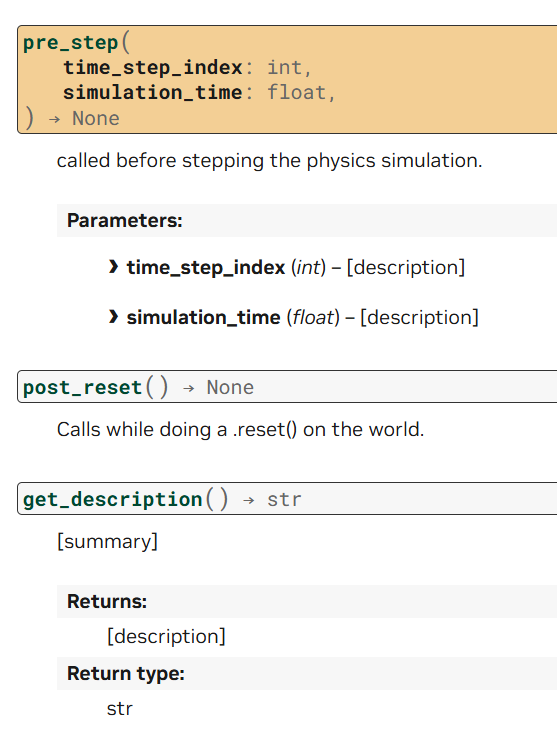The height and width of the screenshot is (737, 557).
Task: Click str under Return type
Action: pos(120,709)
